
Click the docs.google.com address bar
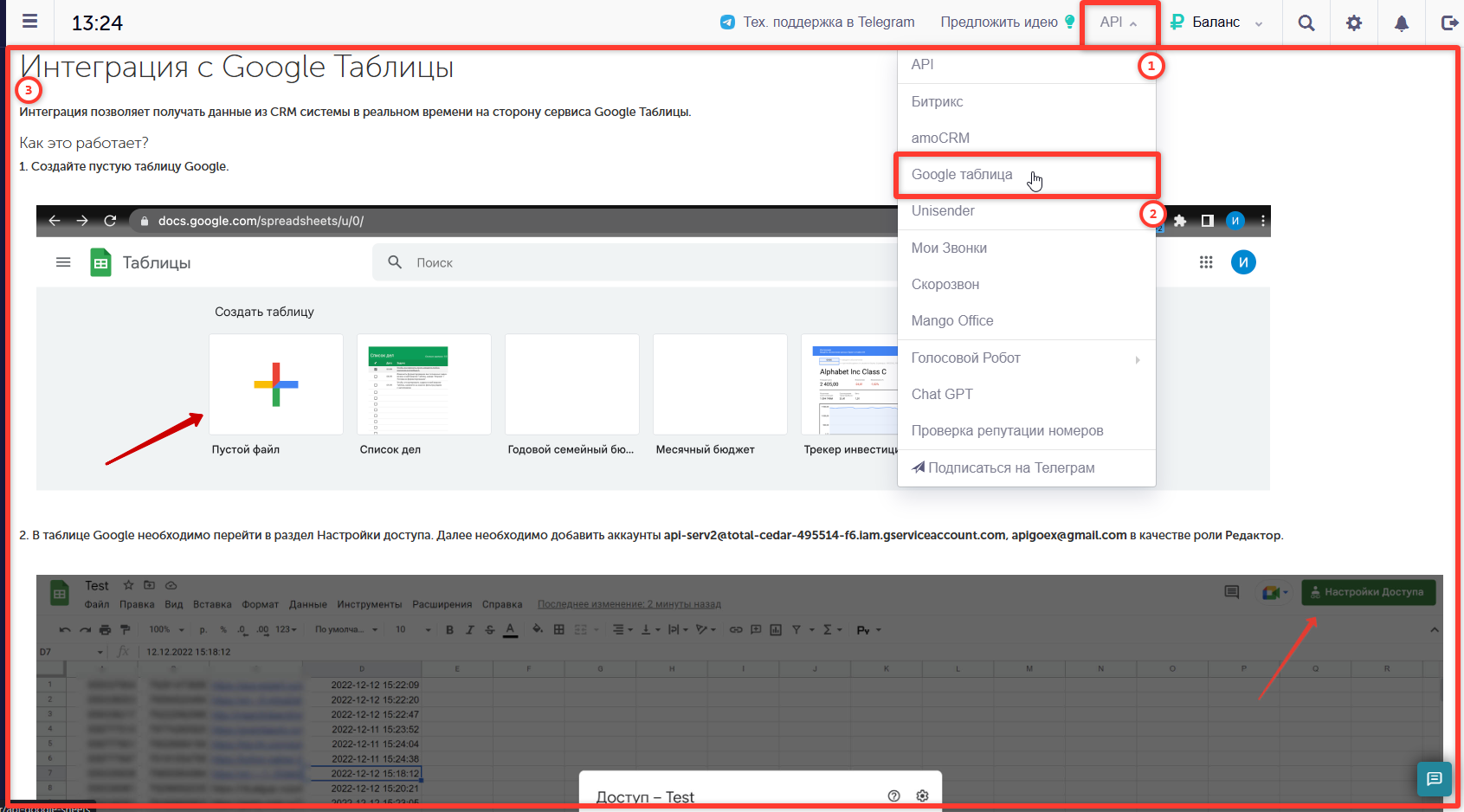[515, 221]
